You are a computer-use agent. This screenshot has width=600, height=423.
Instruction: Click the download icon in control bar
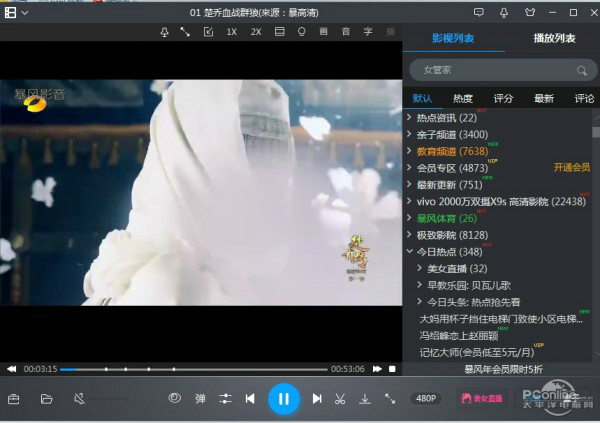click(365, 399)
